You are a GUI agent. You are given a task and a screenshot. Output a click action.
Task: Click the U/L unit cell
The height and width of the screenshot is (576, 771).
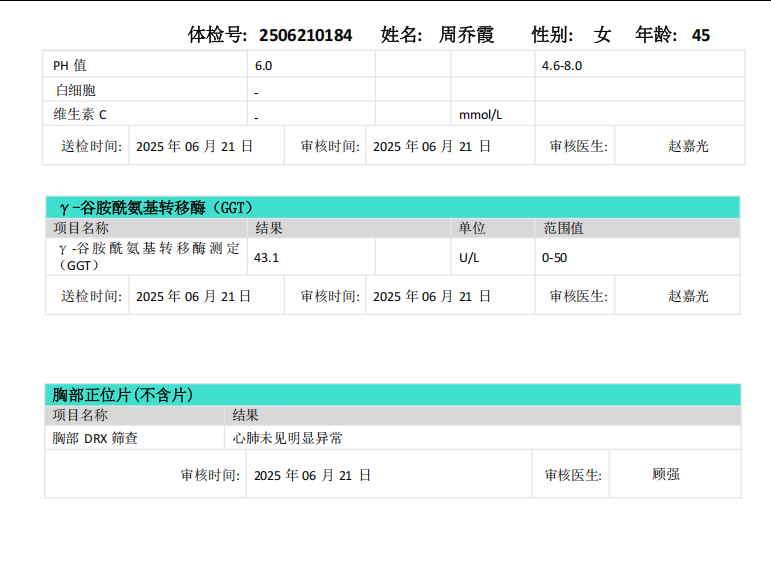469,257
